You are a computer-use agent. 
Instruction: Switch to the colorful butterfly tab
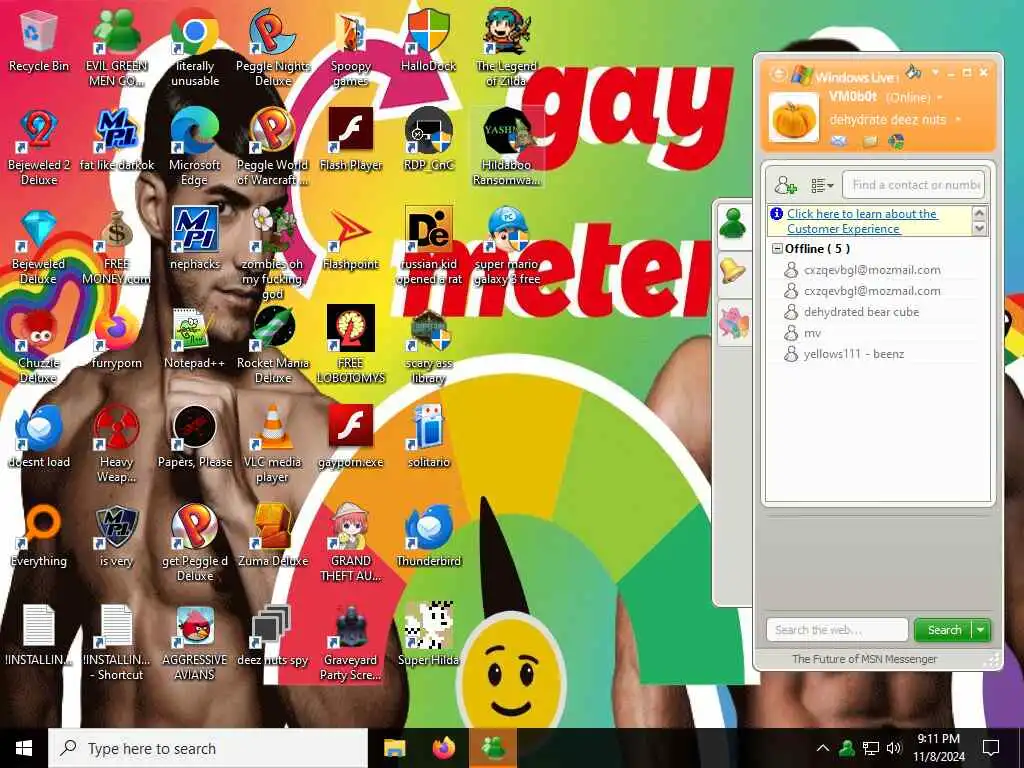733,323
